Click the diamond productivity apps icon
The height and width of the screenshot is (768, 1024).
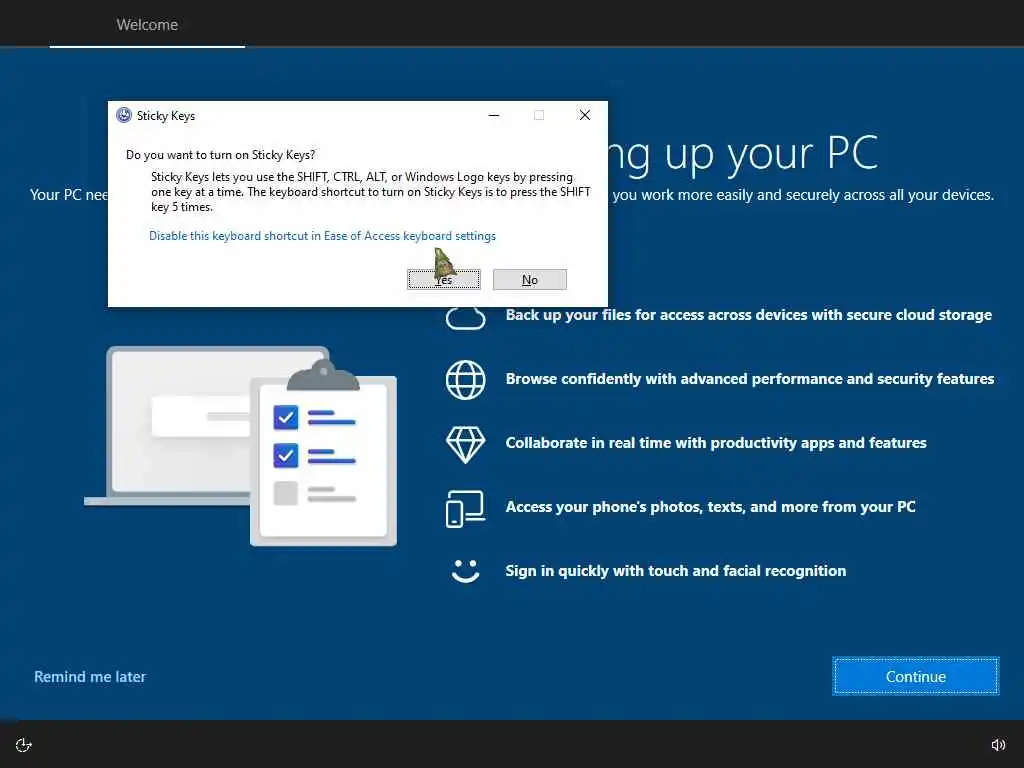pos(466,445)
